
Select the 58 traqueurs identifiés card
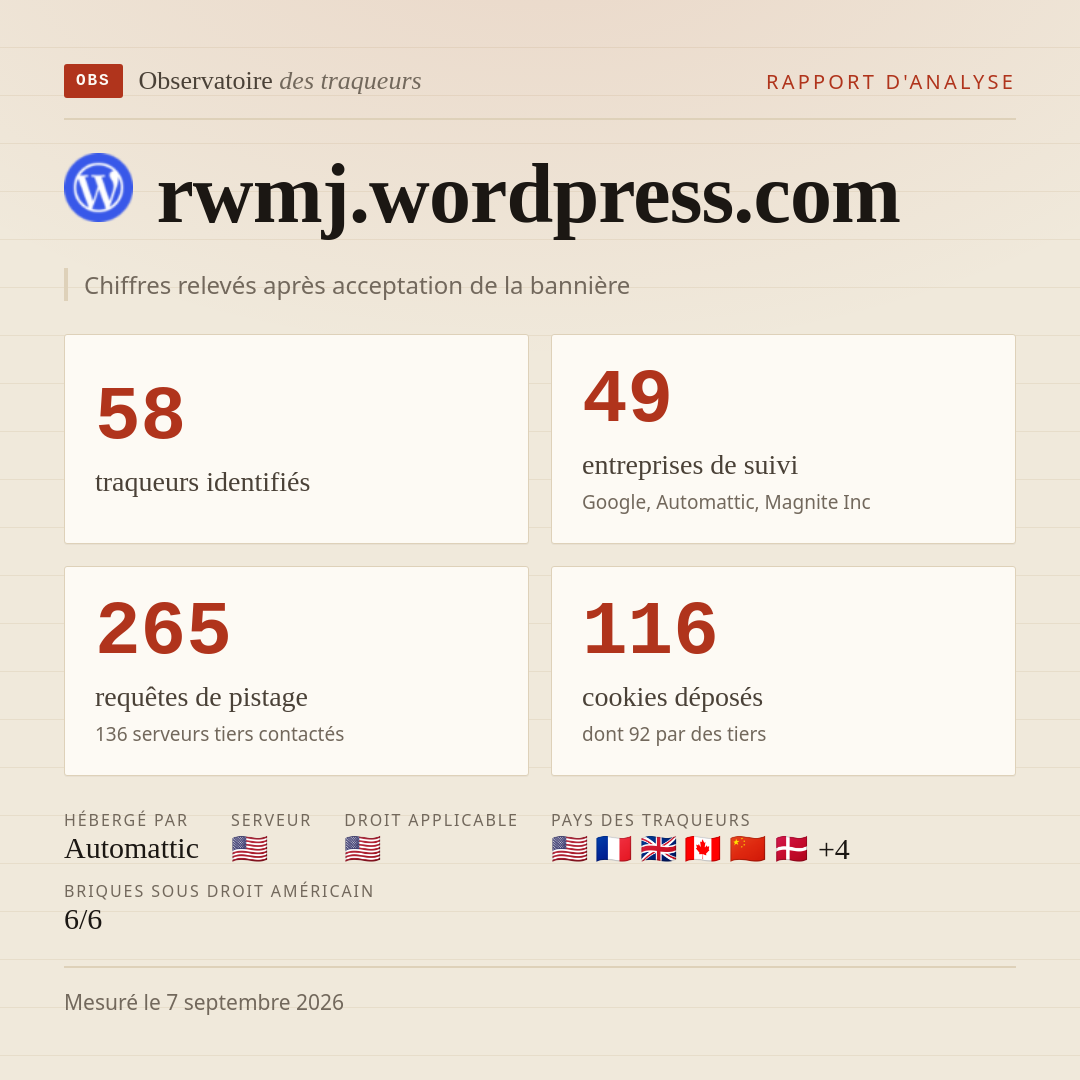pos(296,439)
